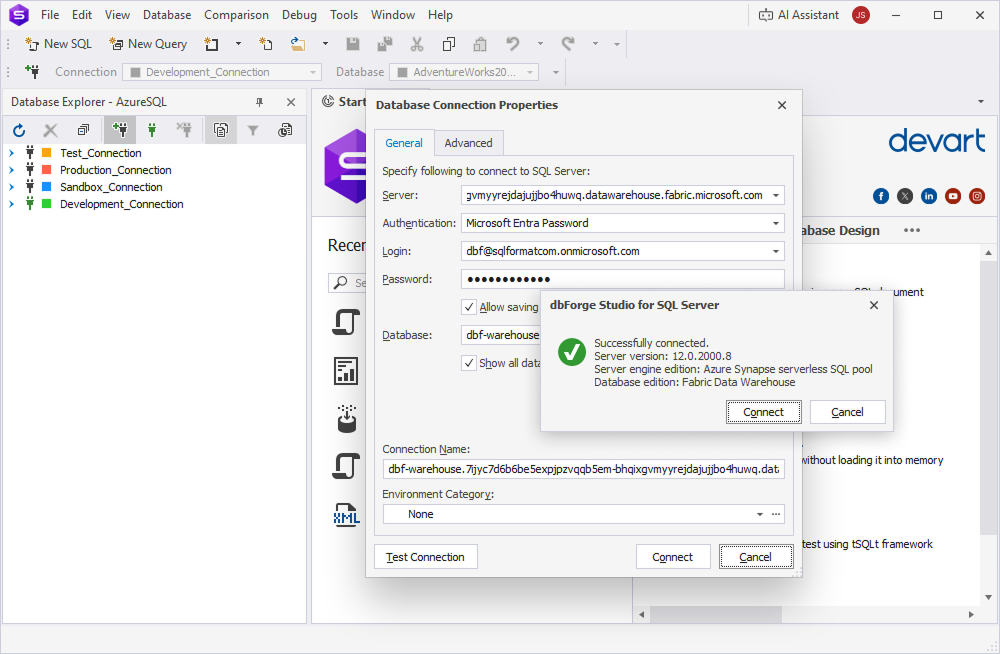Apply a filter in Database Explorer toolbar
Viewport: 1000px width, 654px height.
coord(253,130)
